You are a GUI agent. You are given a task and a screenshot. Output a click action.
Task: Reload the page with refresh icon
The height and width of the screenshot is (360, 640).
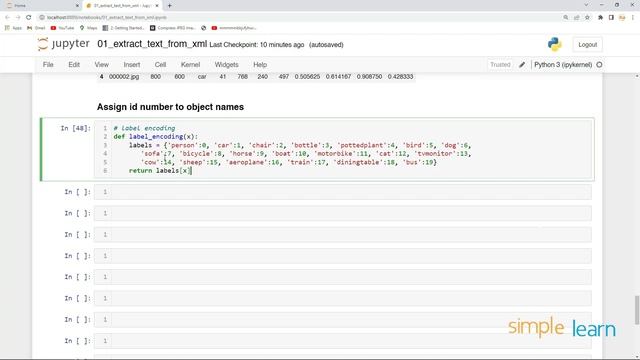click(29, 17)
